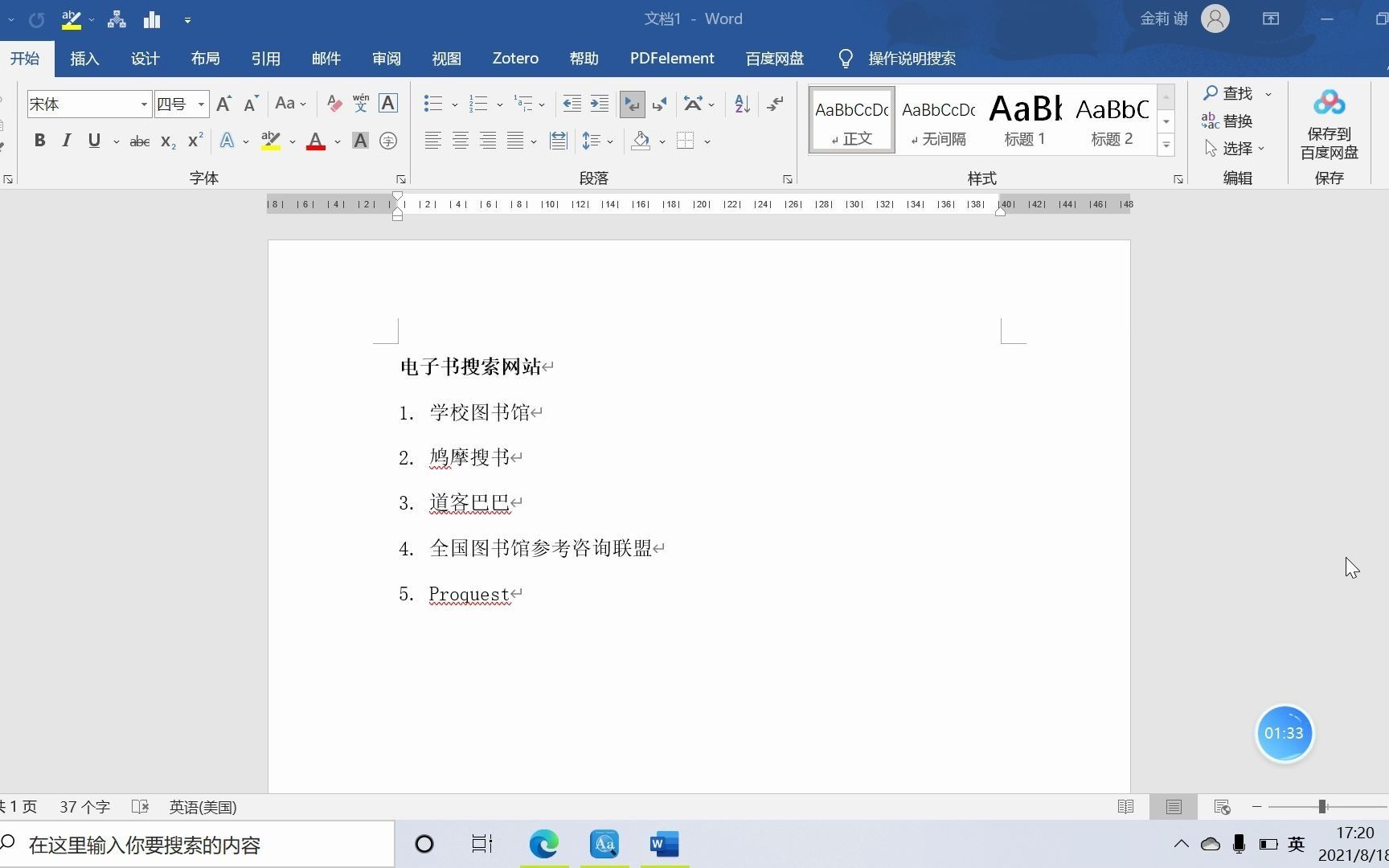Viewport: 1389px width, 868px height.
Task: Toggle underline formatting
Action: (94, 141)
